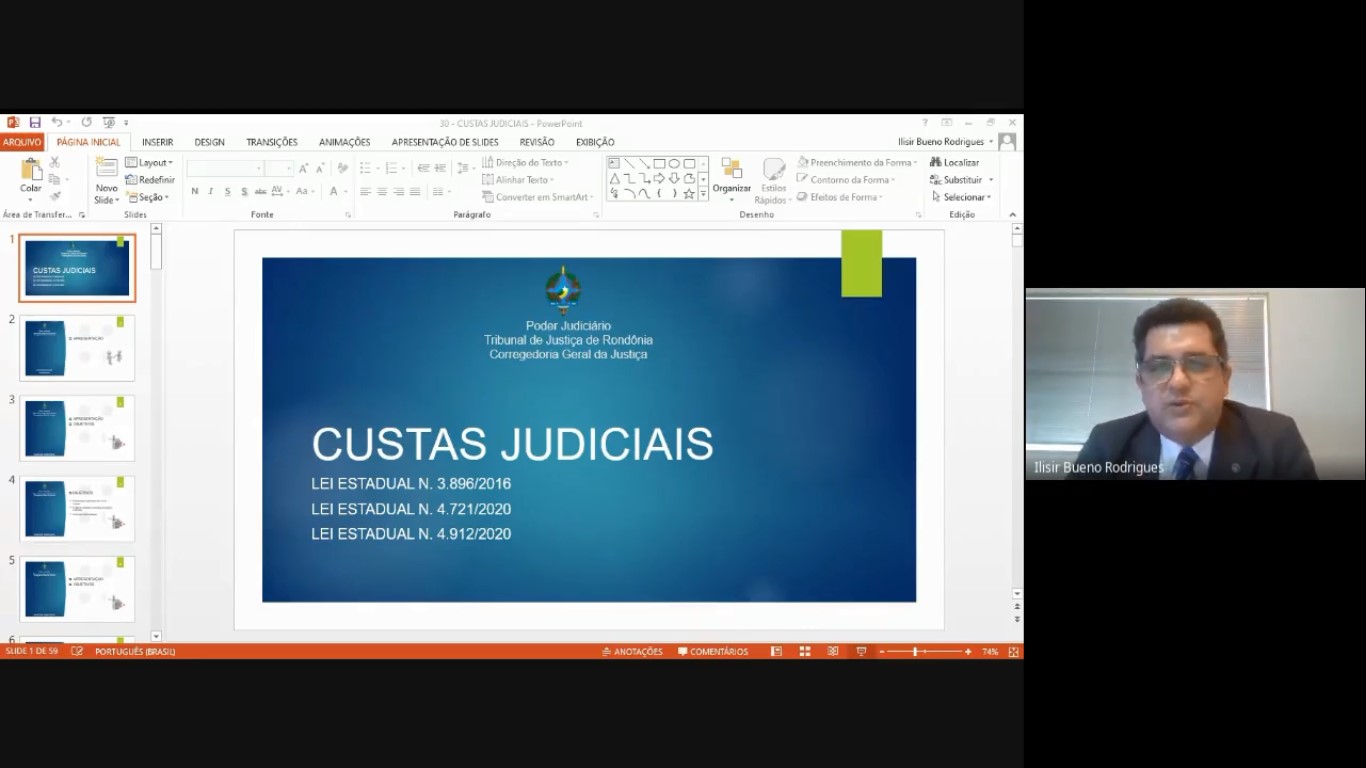Screen dimensions: 1366x768
Task: Switch to Slide Sorter view in status bar
Action: (x=804, y=652)
